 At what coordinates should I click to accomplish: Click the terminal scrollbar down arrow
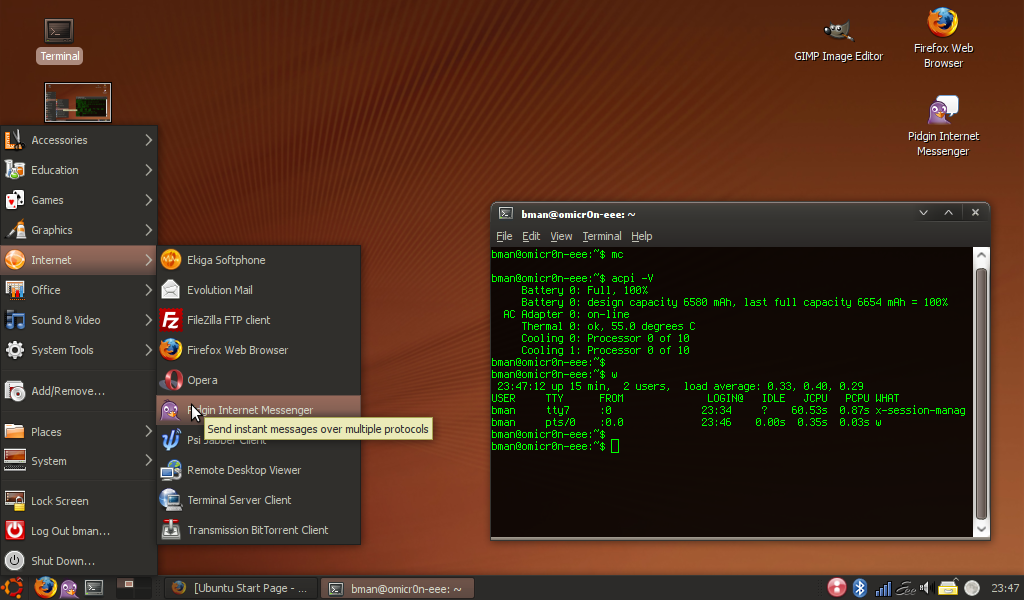(x=981, y=529)
